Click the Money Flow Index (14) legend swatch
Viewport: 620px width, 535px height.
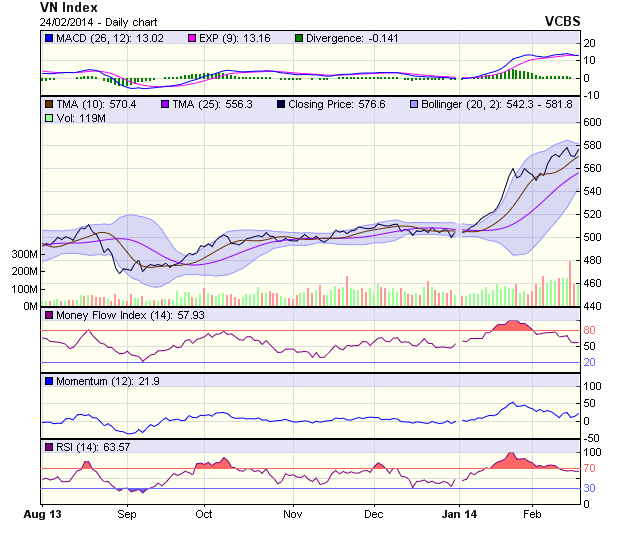[48, 316]
